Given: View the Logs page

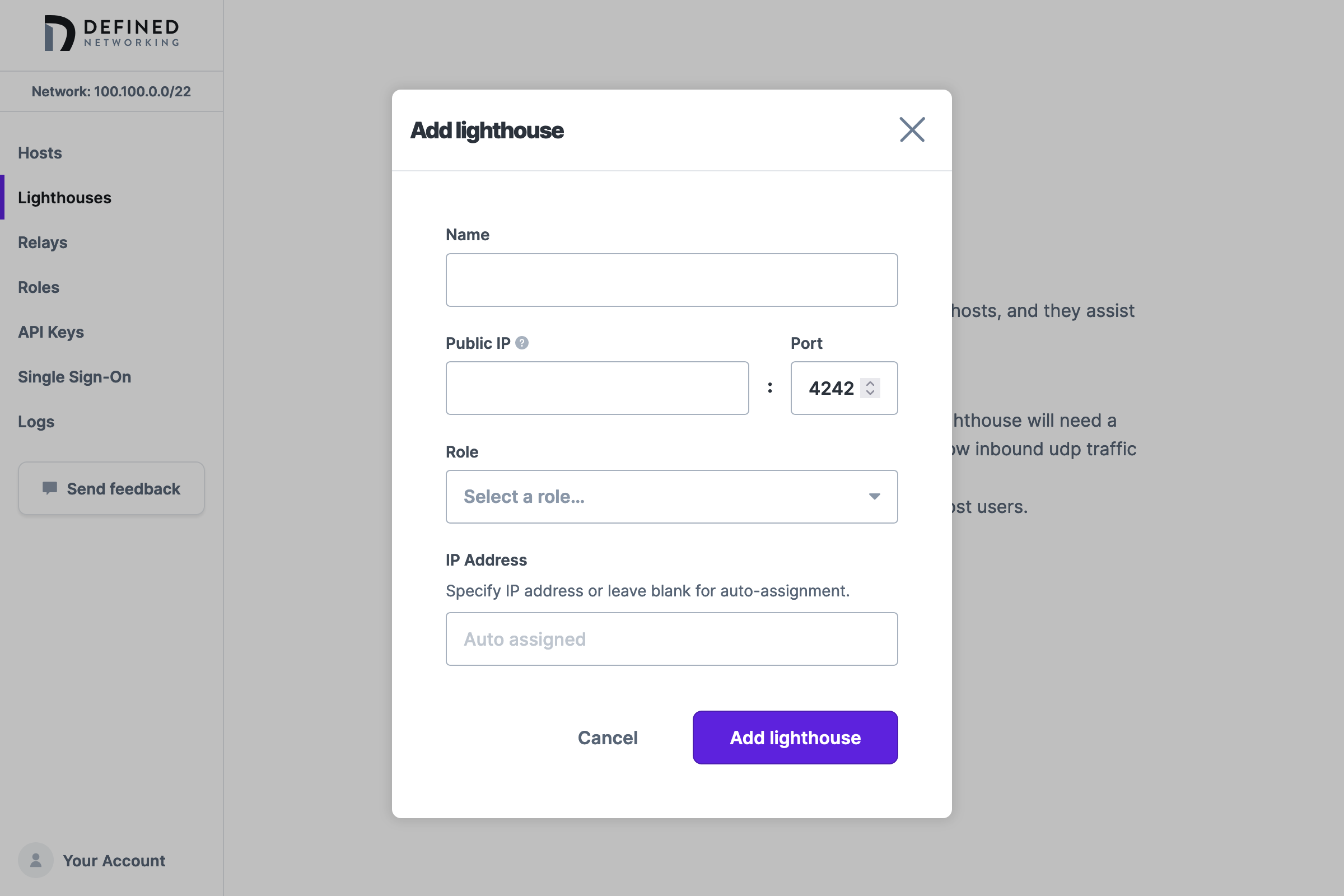Looking at the screenshot, I should coord(36,422).
